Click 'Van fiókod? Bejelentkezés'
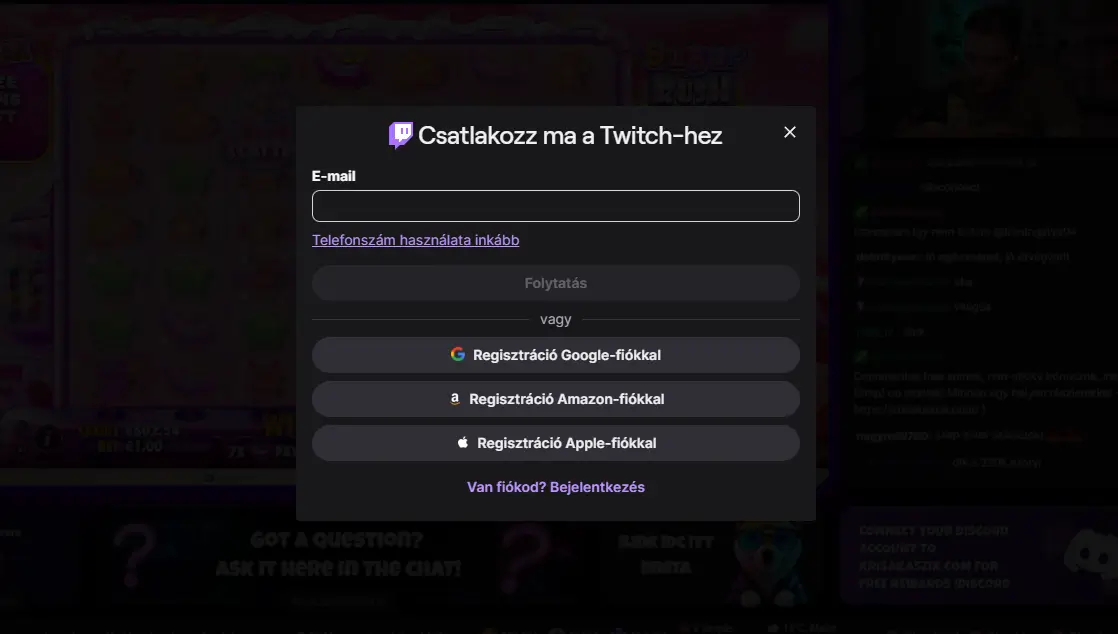 coord(556,487)
